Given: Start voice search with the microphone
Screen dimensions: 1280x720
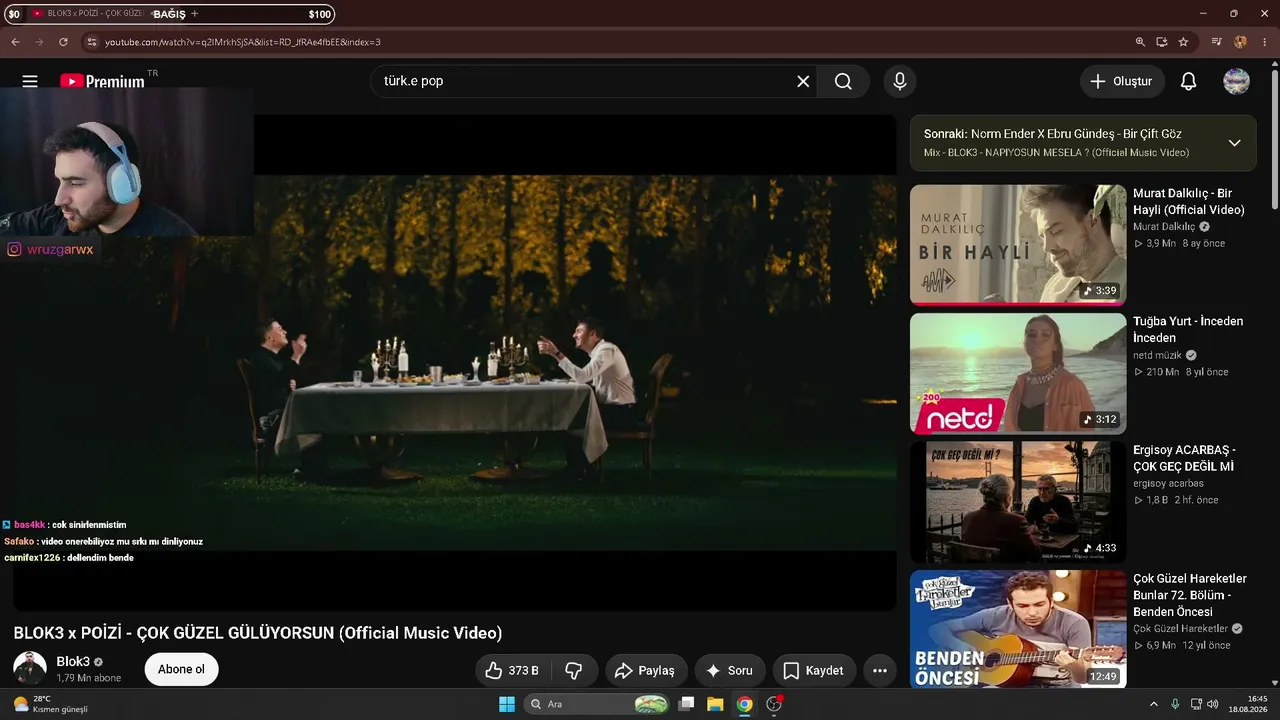Looking at the screenshot, I should tap(900, 81).
